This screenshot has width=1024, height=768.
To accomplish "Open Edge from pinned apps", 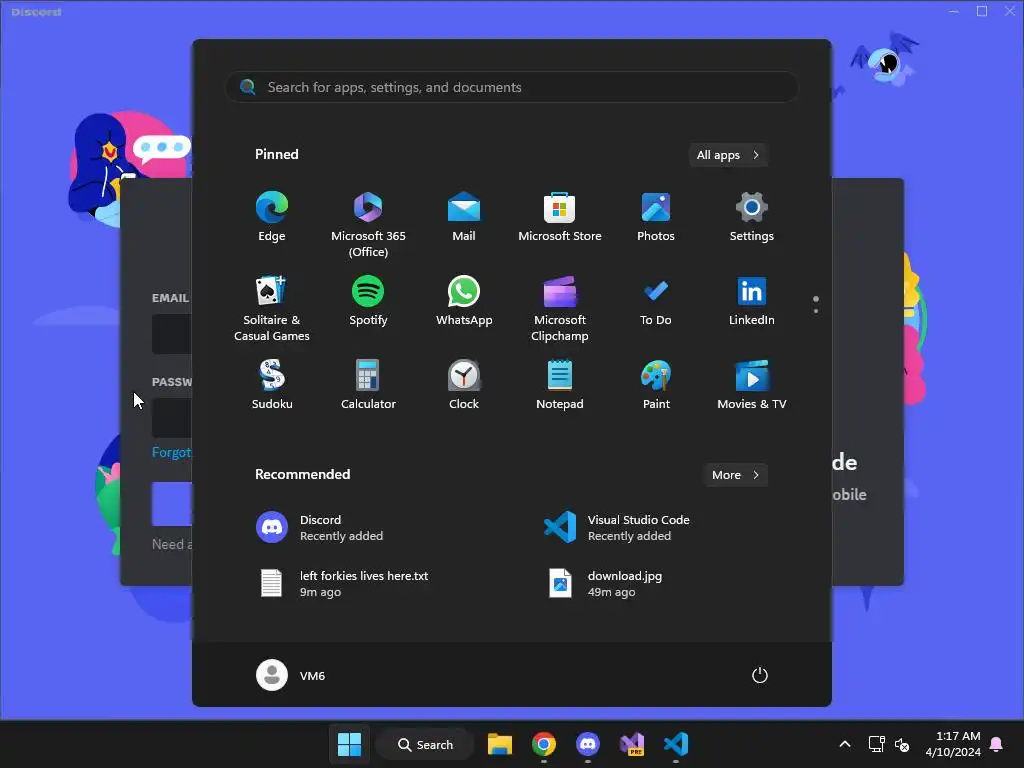I will [x=272, y=217].
